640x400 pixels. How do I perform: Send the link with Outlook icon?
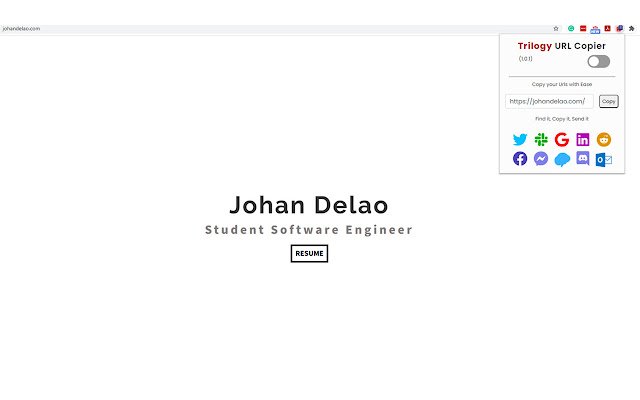click(x=604, y=160)
